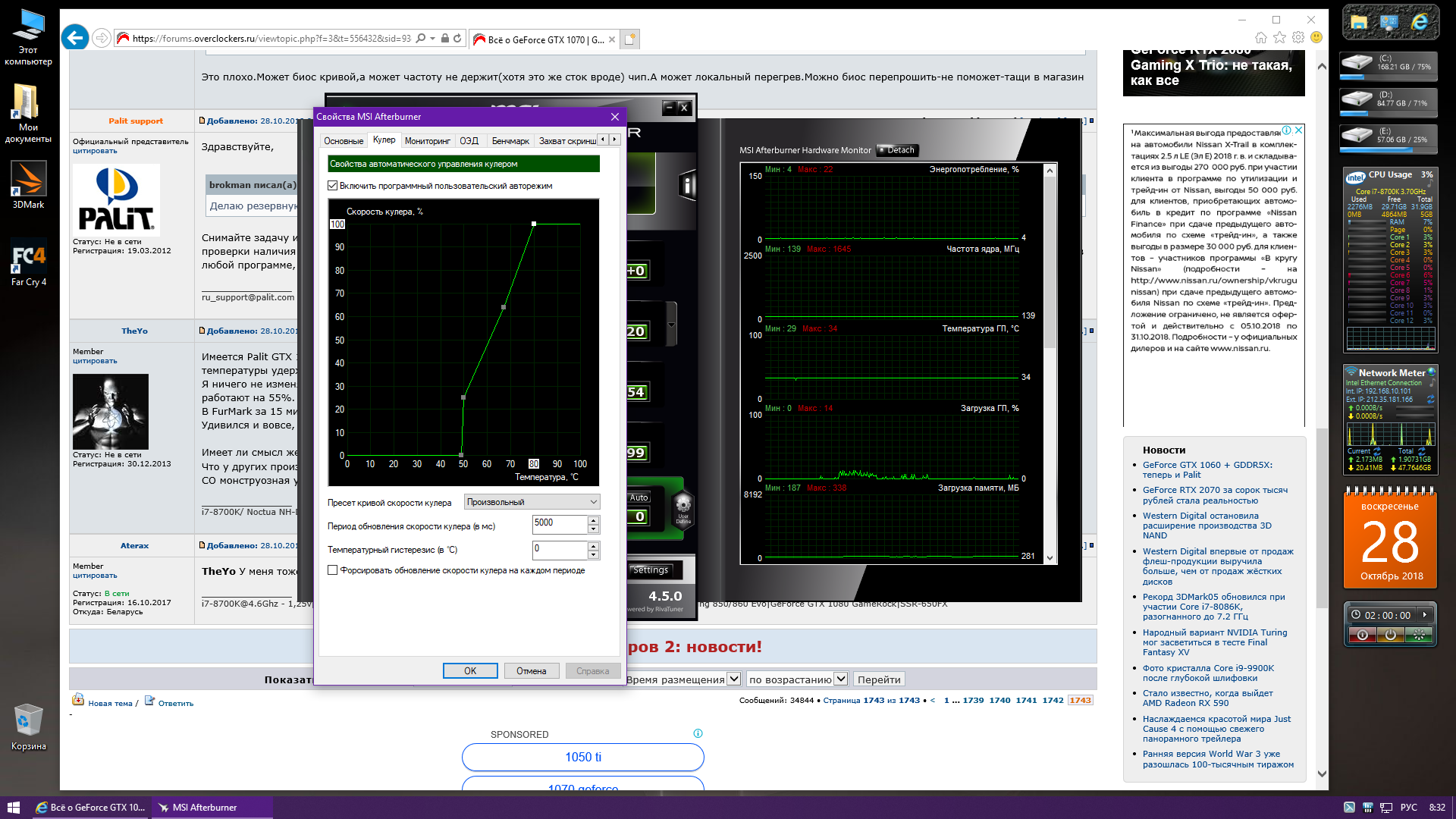1456x819 pixels.
Task: Switch to the Мониторинг tab
Action: pos(427,141)
